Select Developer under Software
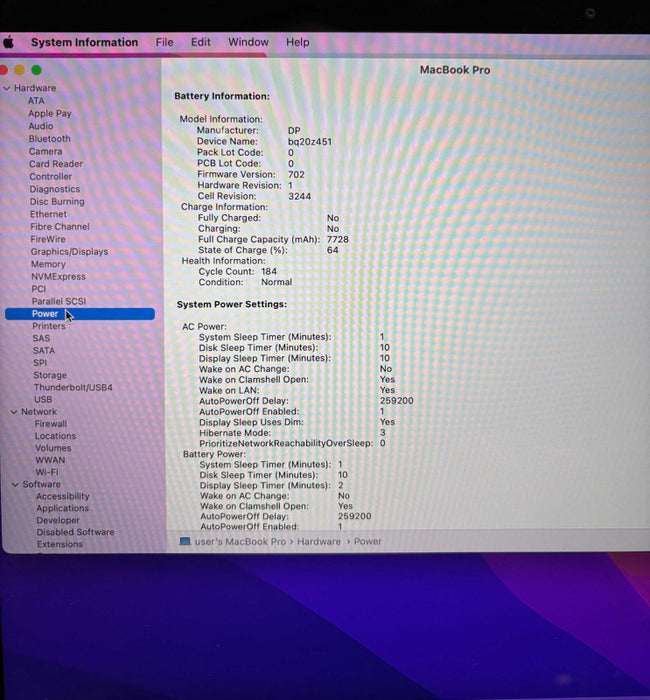 pos(58,521)
